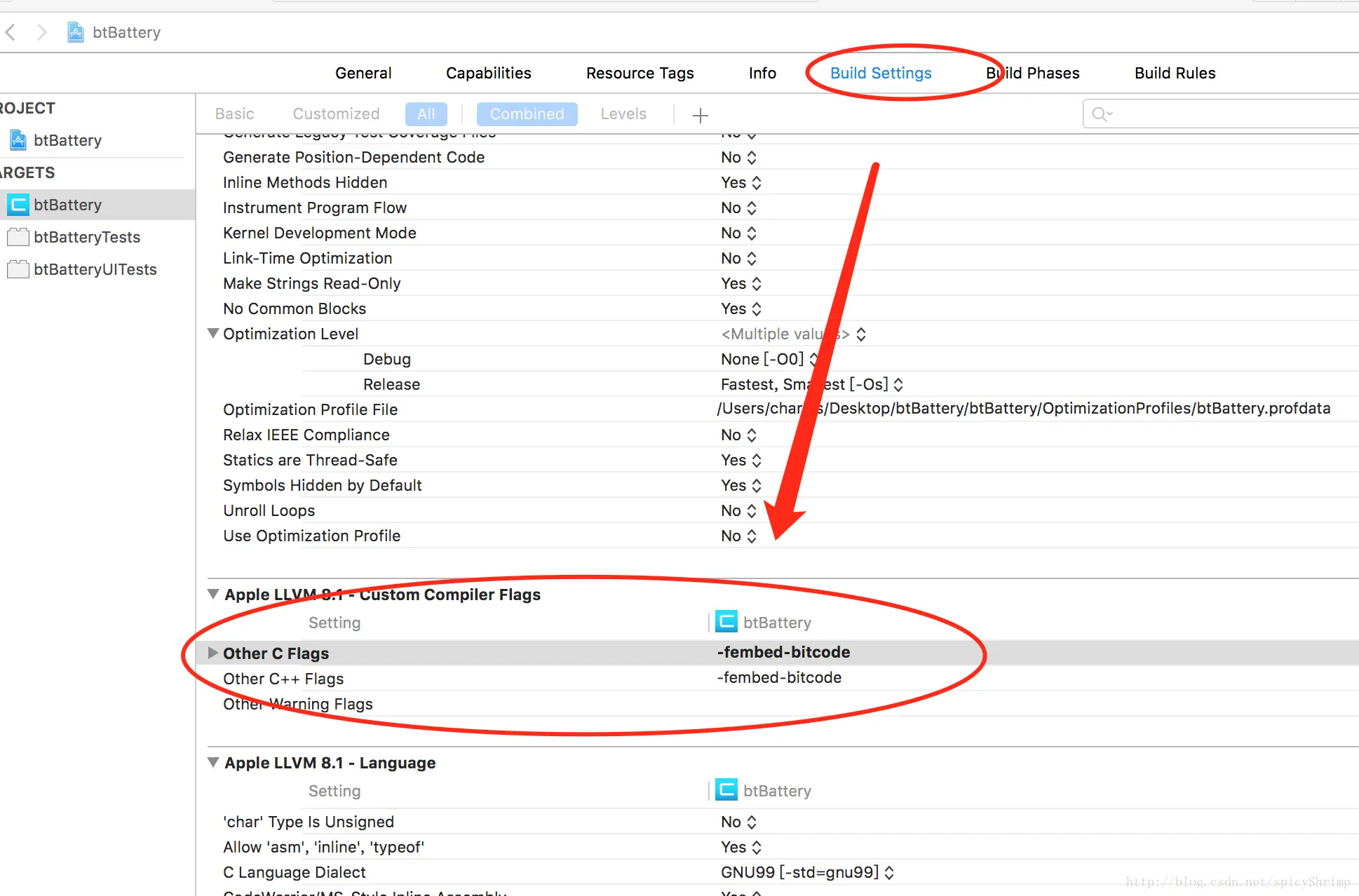Click the forward navigation arrow
Viewport: 1359px width, 896px height.
(x=42, y=32)
